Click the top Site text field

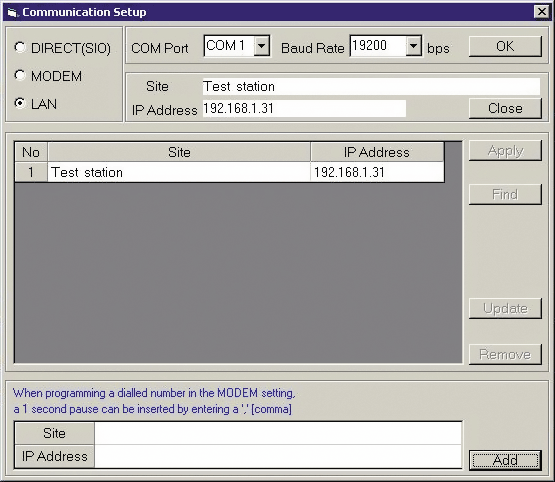[x=371, y=86]
